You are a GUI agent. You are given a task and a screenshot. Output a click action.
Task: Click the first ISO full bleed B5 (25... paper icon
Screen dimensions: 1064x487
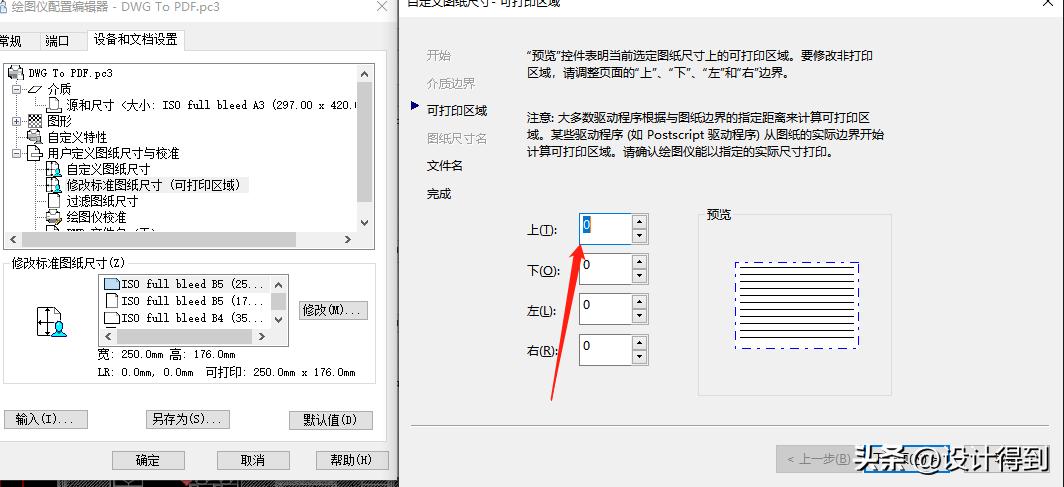coord(111,284)
